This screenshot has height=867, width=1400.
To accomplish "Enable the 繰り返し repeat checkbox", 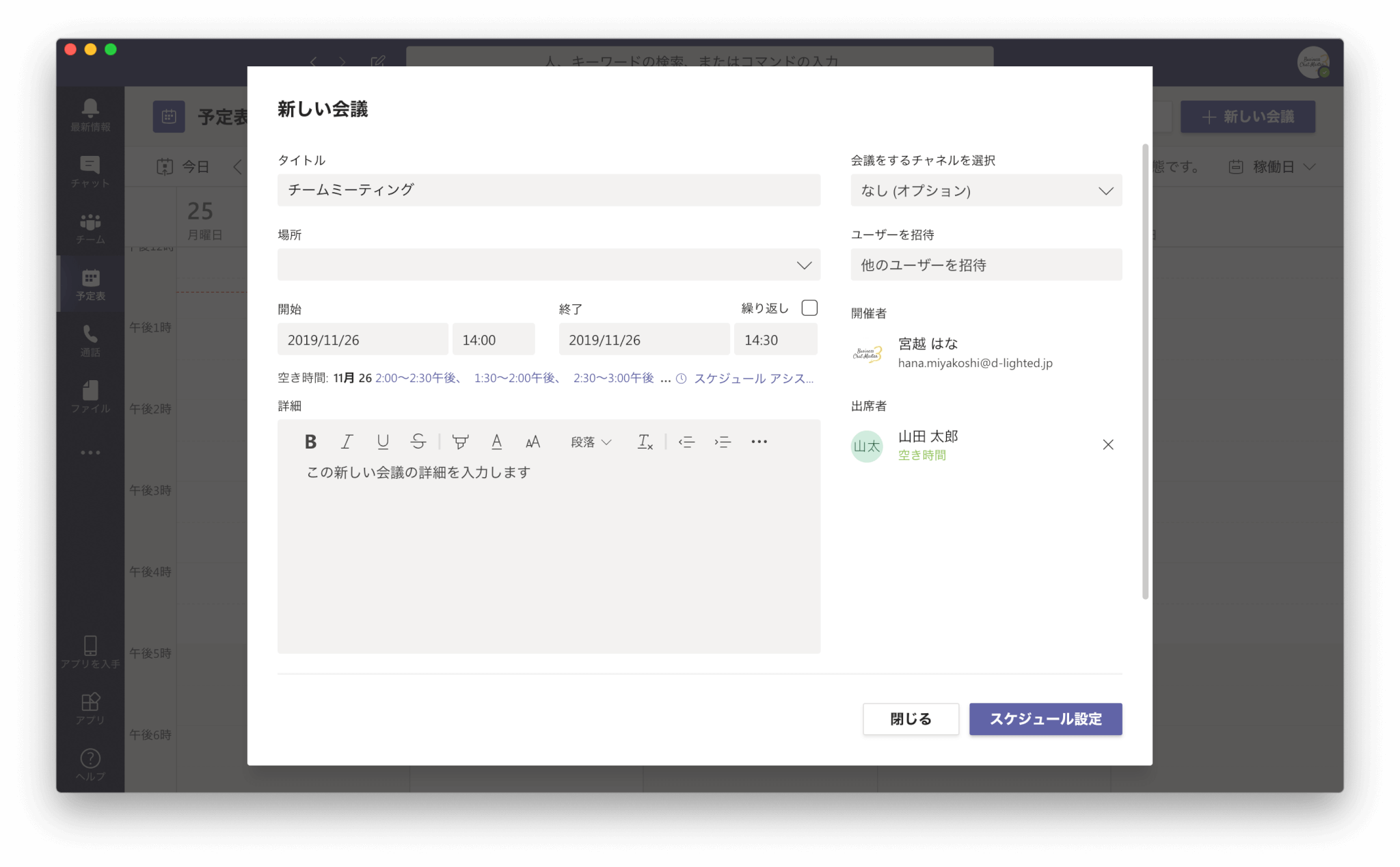I will coord(809,308).
